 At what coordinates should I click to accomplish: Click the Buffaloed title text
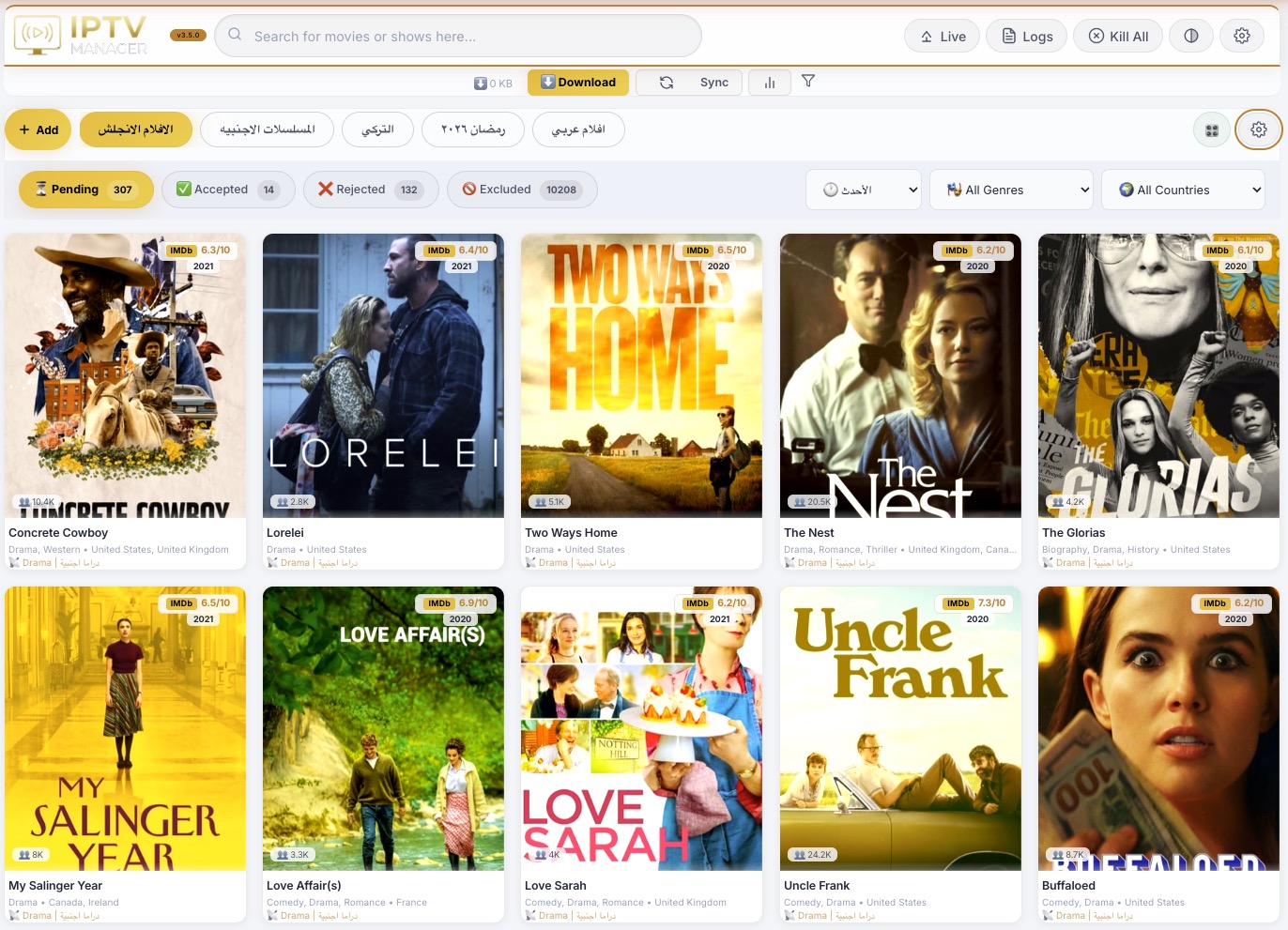[x=1069, y=886]
